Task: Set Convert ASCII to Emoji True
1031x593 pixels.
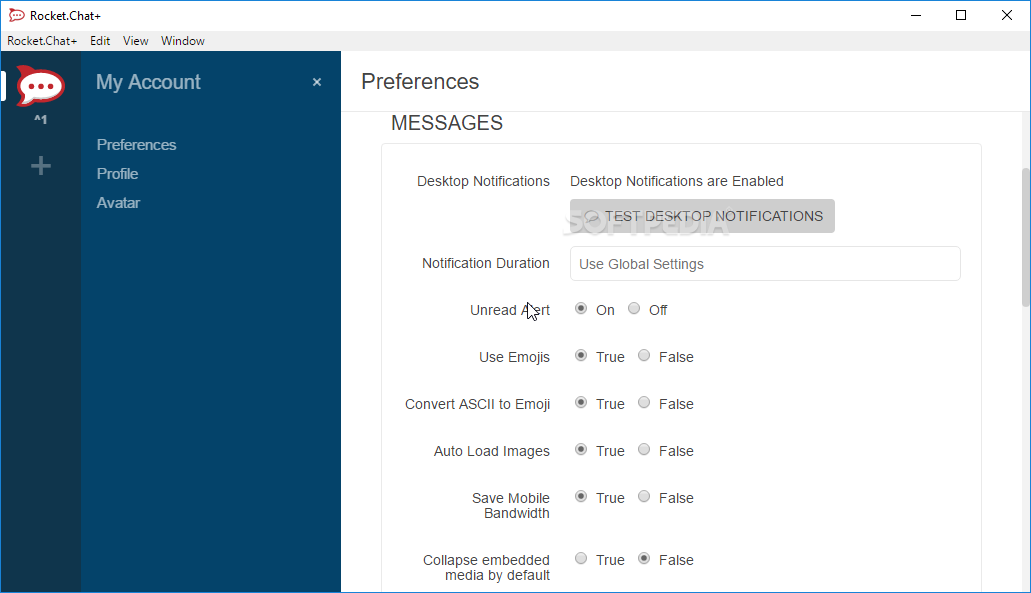Action: (581, 402)
